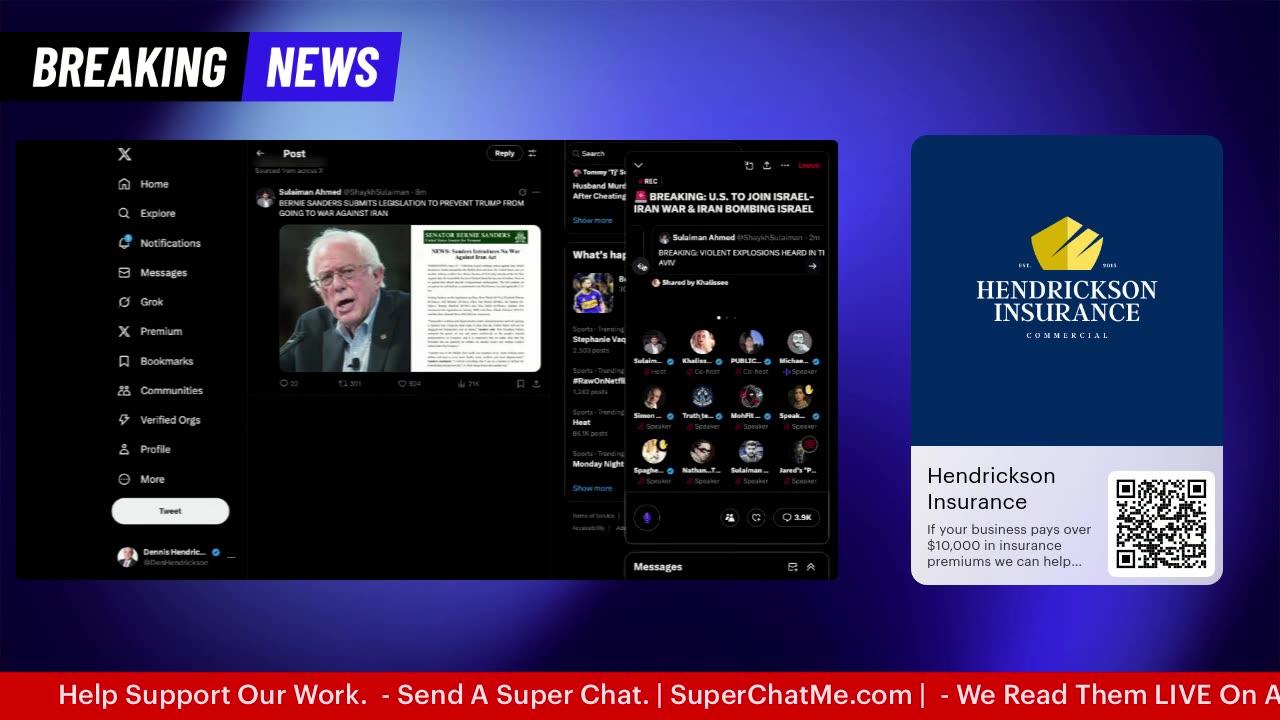Click the back arrow beside Post
The height and width of the screenshot is (720, 1280).
tap(261, 153)
